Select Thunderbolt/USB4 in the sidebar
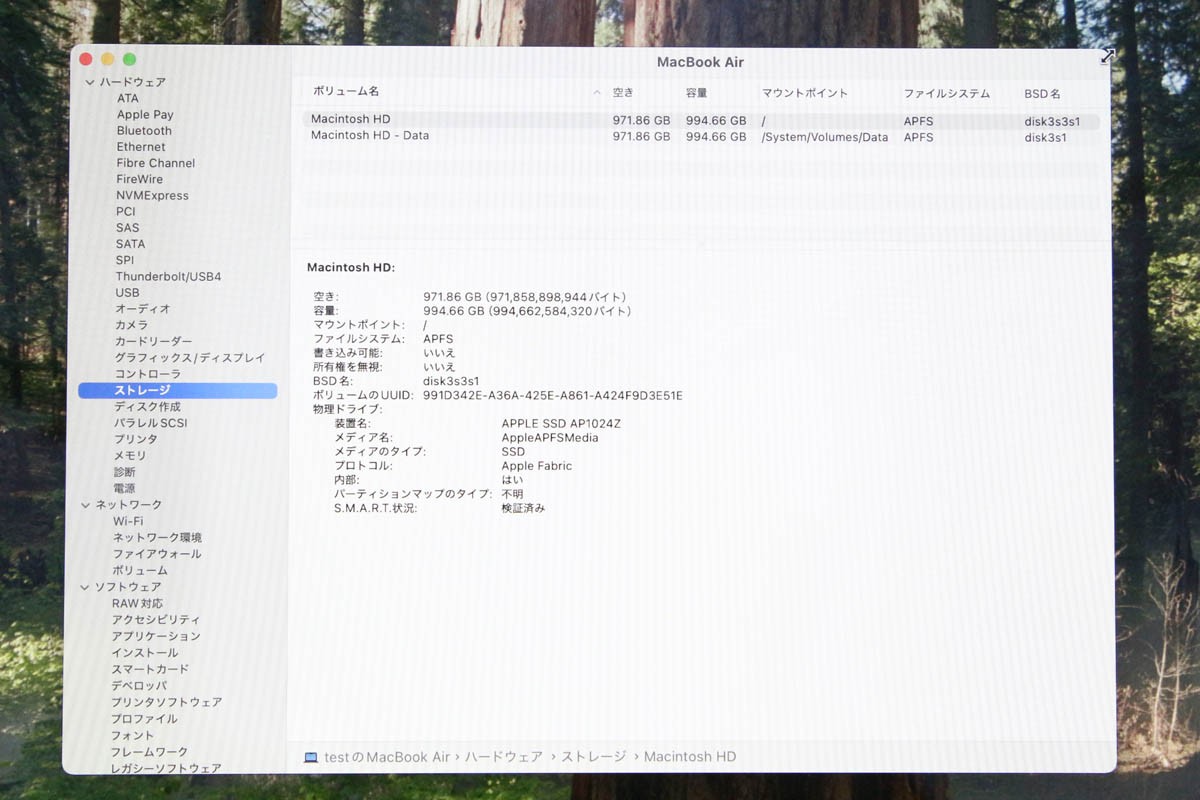The height and width of the screenshot is (800, 1200). coord(168,276)
